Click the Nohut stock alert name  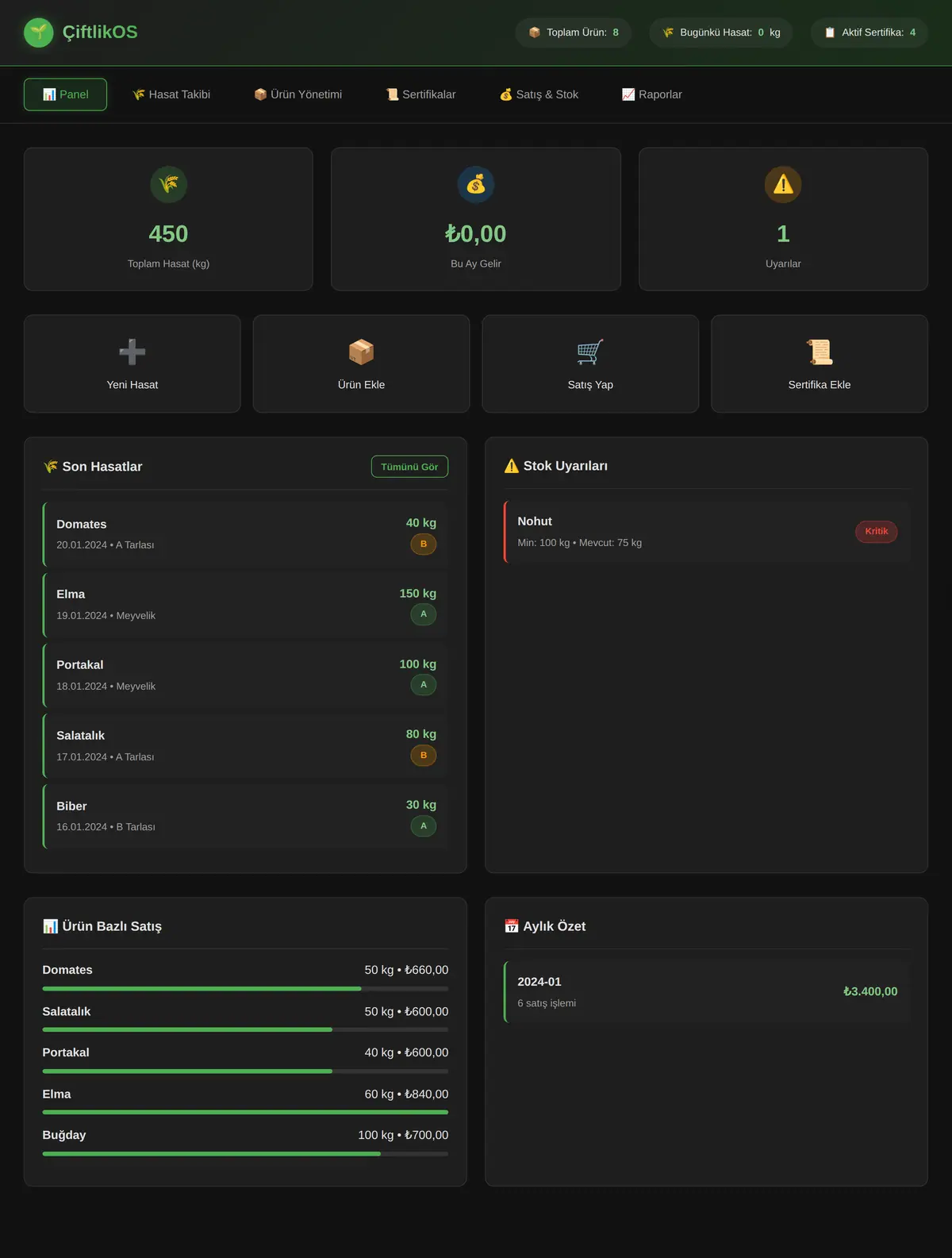[x=535, y=521]
